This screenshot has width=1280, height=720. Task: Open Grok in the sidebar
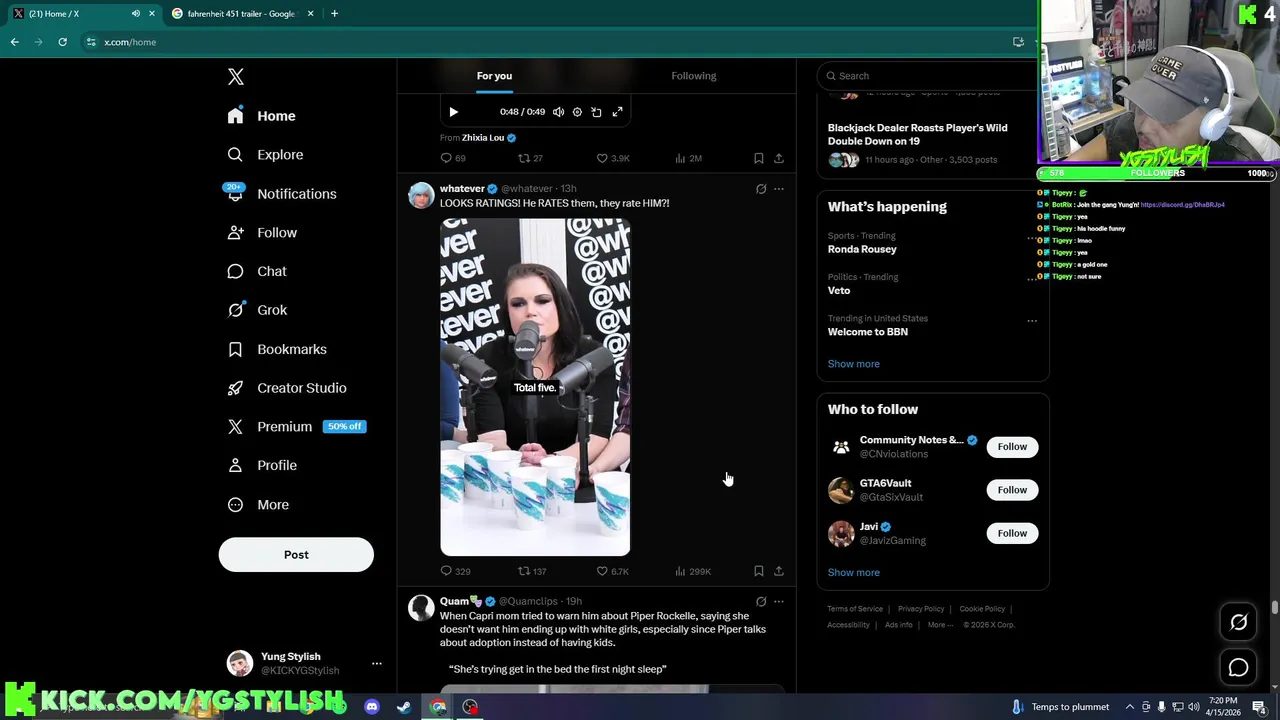(x=257, y=310)
